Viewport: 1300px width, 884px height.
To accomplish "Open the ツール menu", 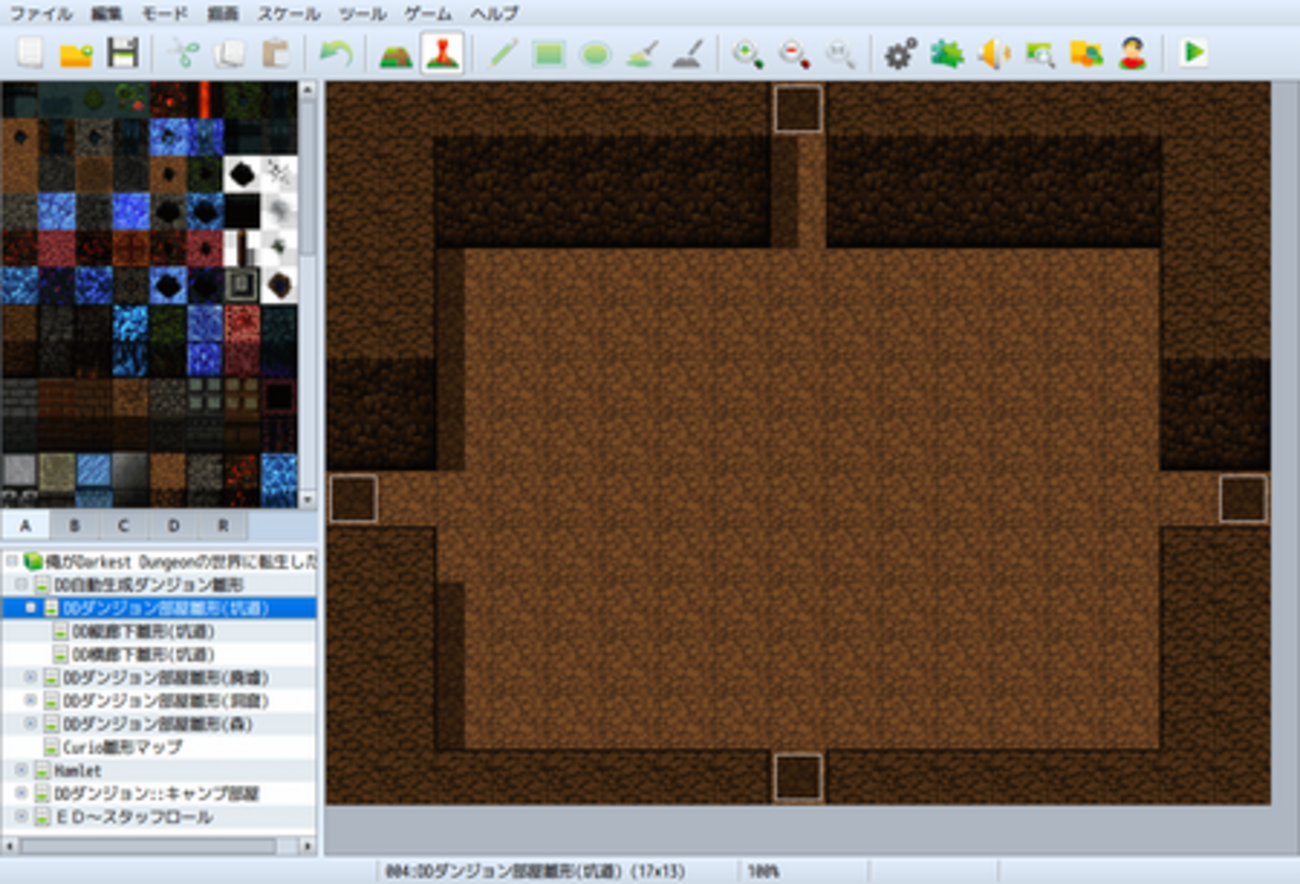I will (x=362, y=14).
